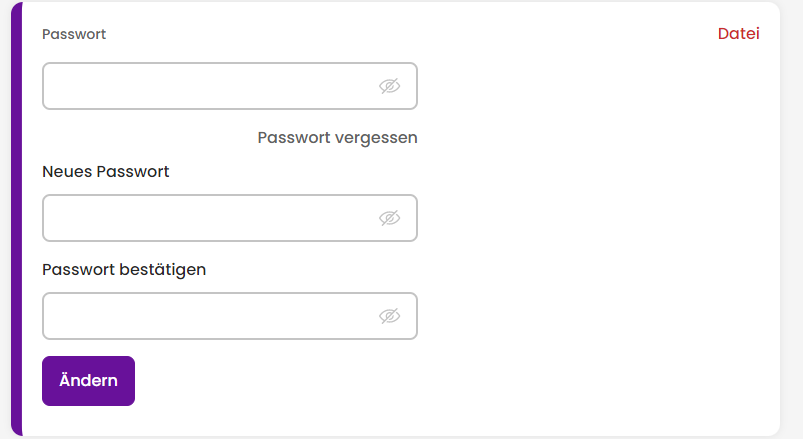Reveal text in the Passwort bestätigen field

point(389,316)
